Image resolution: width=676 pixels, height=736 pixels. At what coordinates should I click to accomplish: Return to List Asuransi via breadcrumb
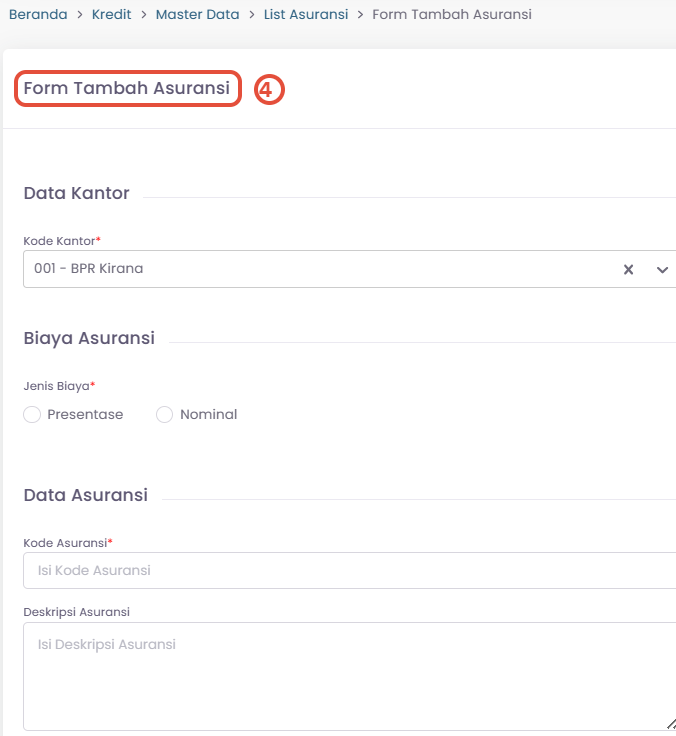[x=306, y=15]
